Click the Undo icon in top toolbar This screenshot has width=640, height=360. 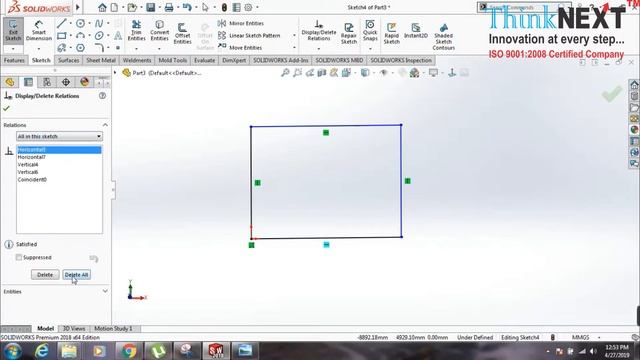(x=187, y=7)
